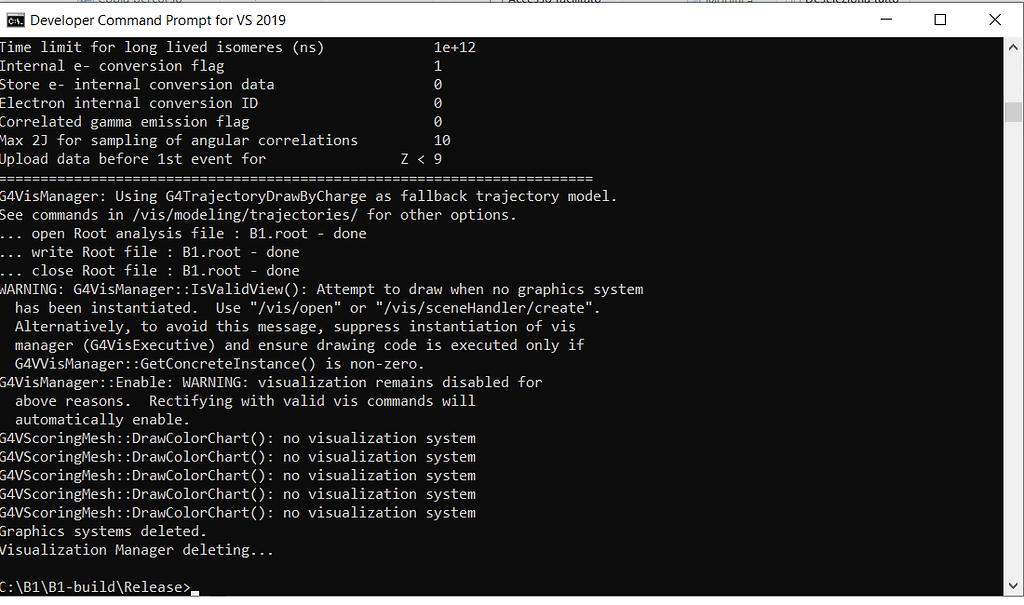
Task: Minimize the Developer Command Prompt window
Action: (x=885, y=20)
